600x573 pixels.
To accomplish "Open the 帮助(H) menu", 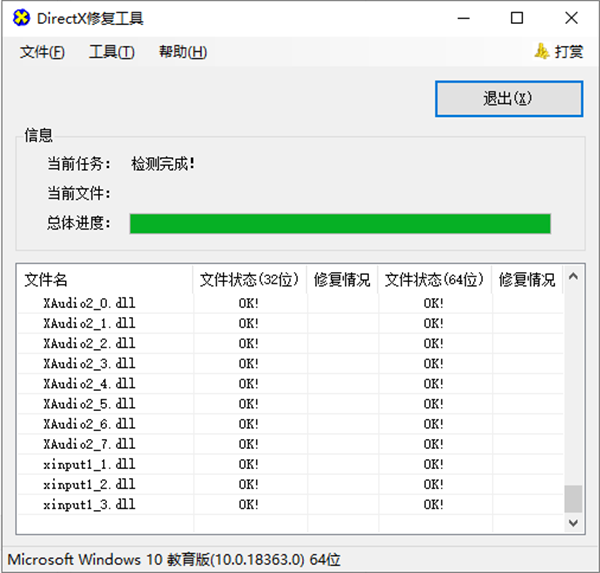I will click(182, 52).
